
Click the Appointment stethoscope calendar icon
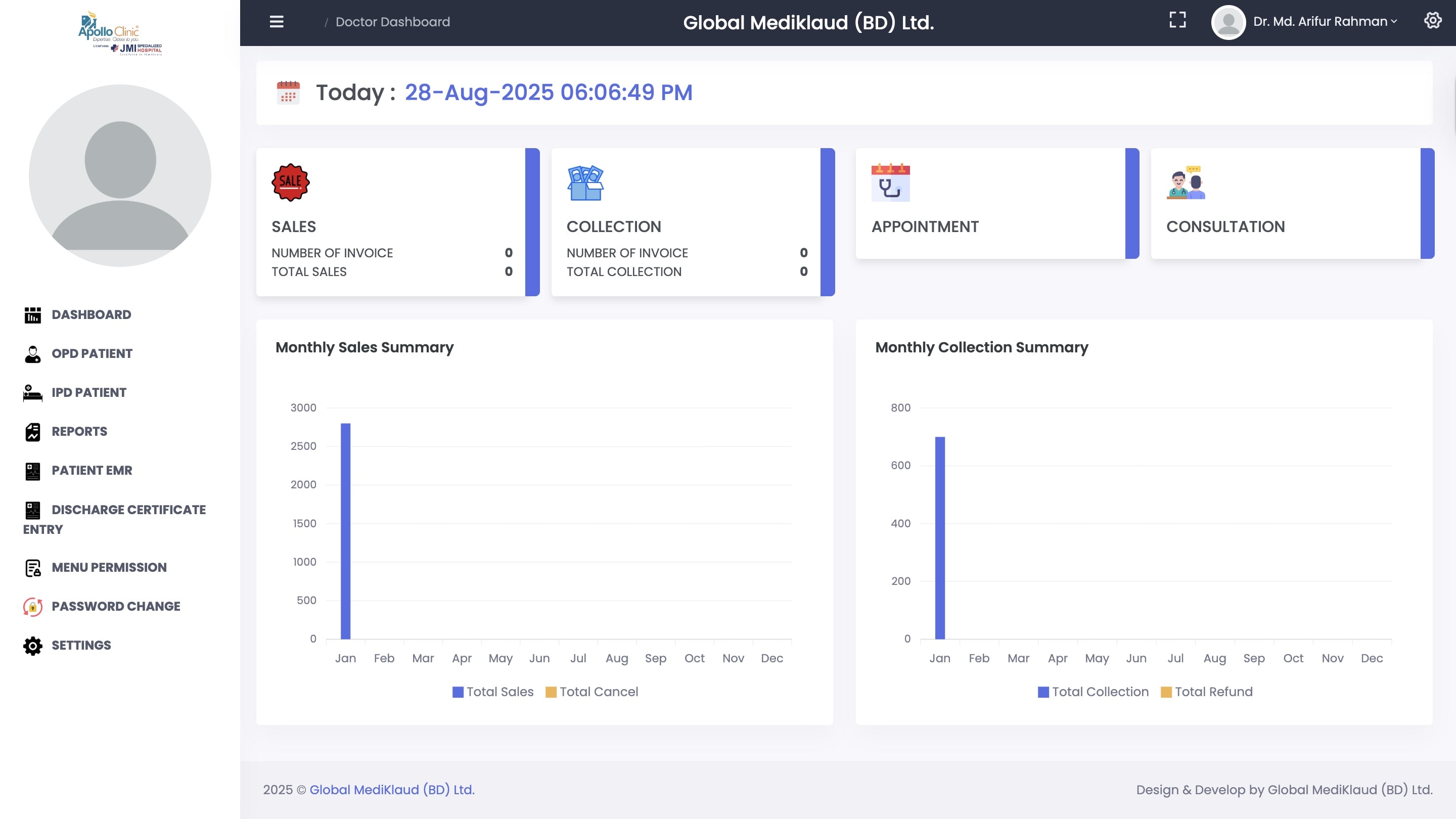tap(890, 183)
